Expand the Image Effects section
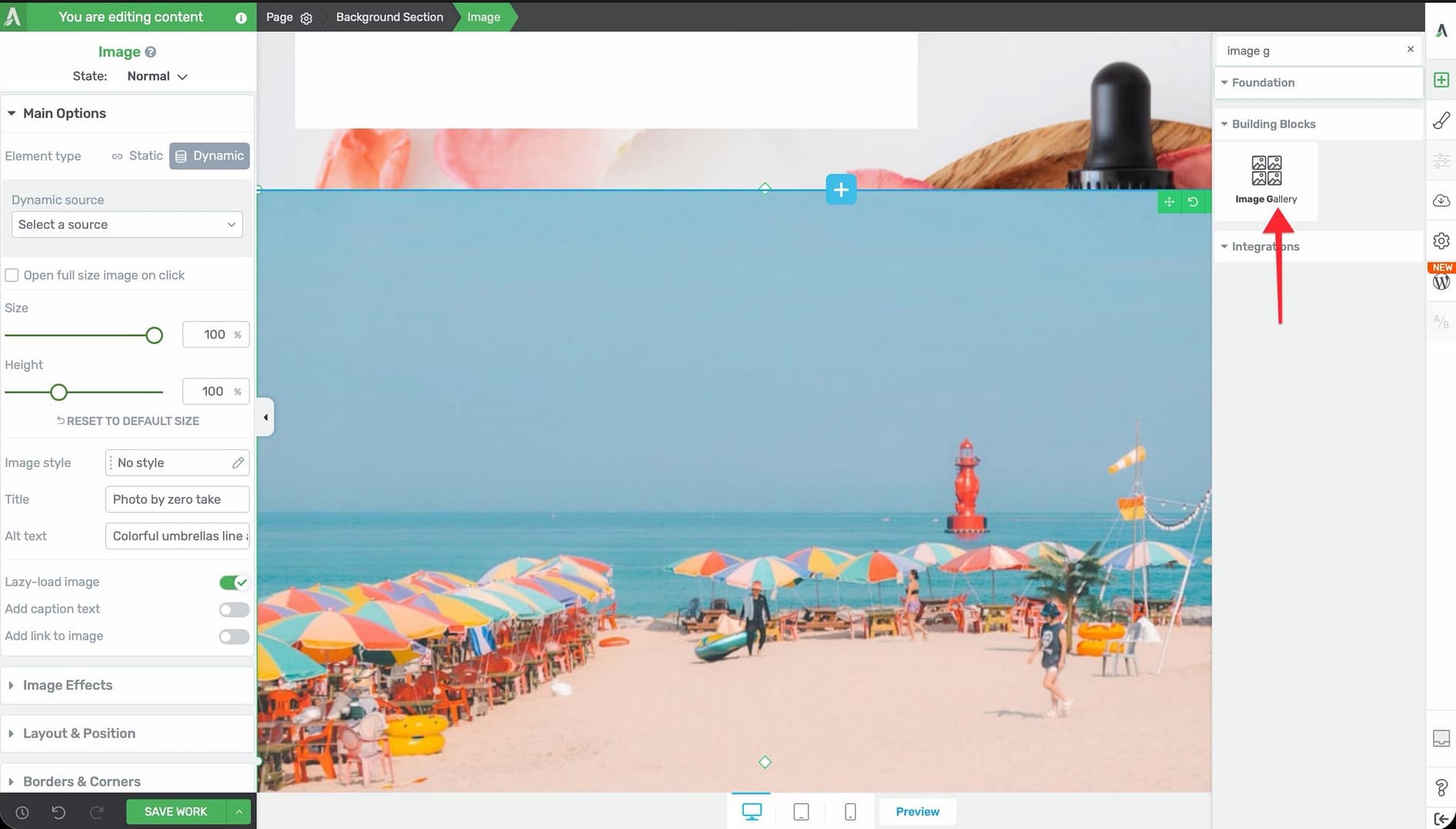Image resolution: width=1456 pixels, height=829 pixels. pos(68,685)
